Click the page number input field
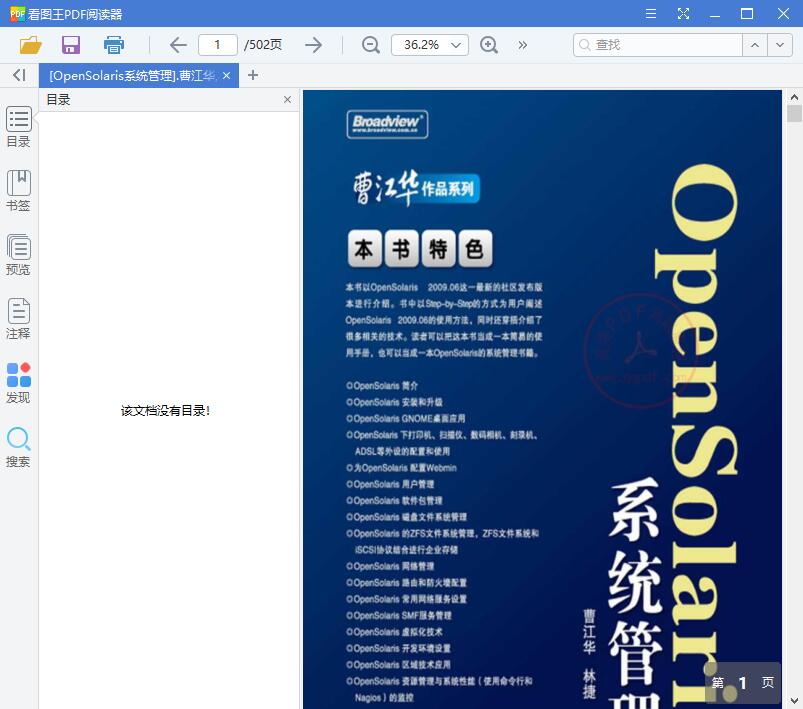 pos(218,45)
